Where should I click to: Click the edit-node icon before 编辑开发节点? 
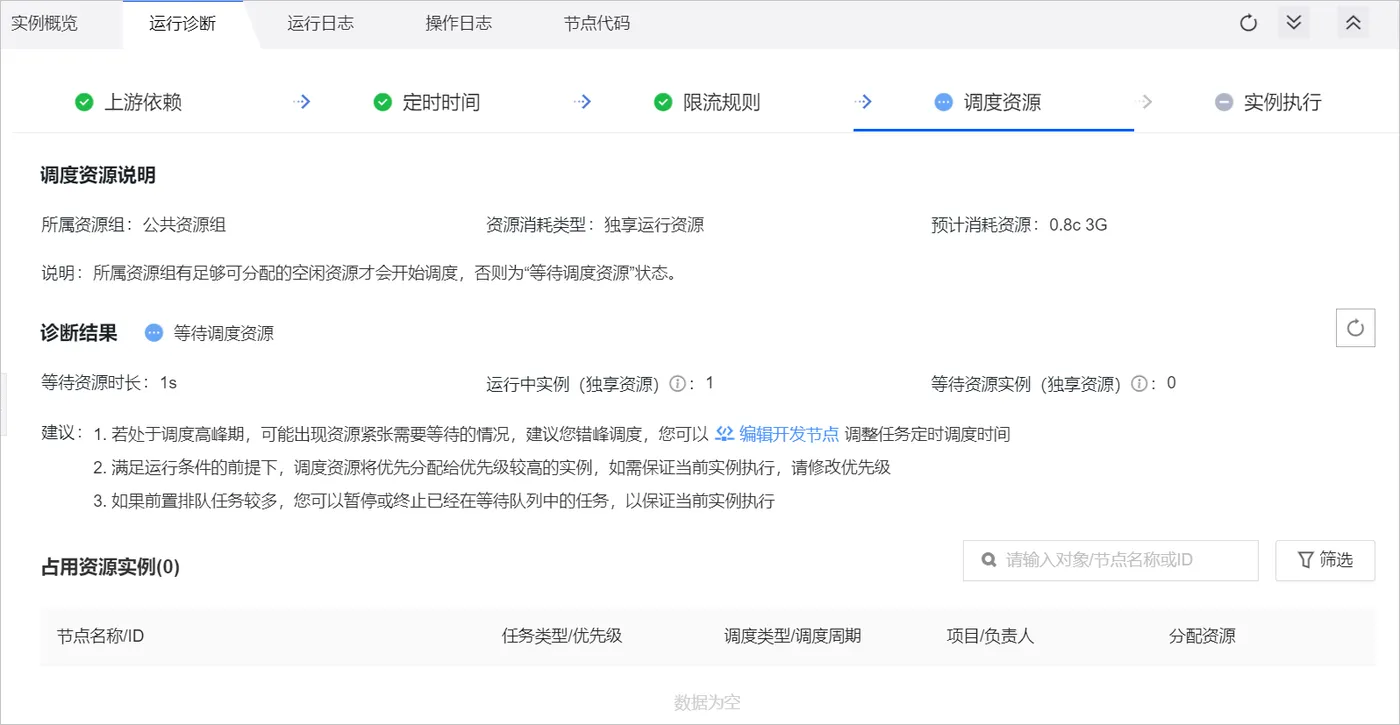[x=725, y=434]
